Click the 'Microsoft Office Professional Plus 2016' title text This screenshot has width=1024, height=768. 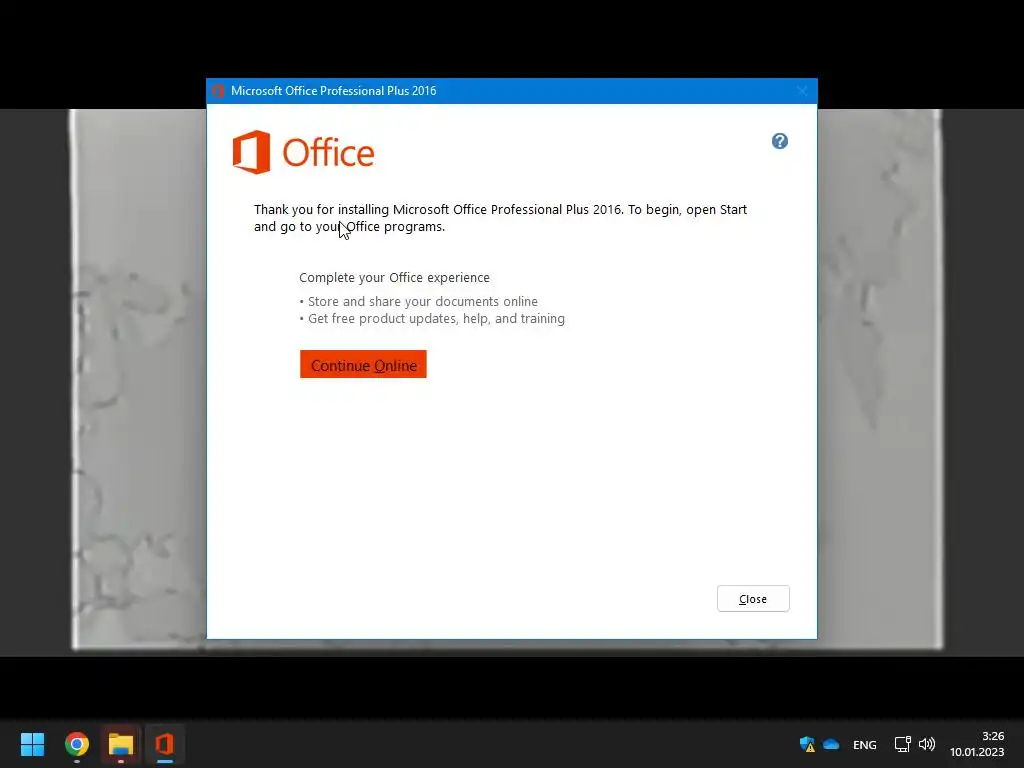click(x=334, y=91)
